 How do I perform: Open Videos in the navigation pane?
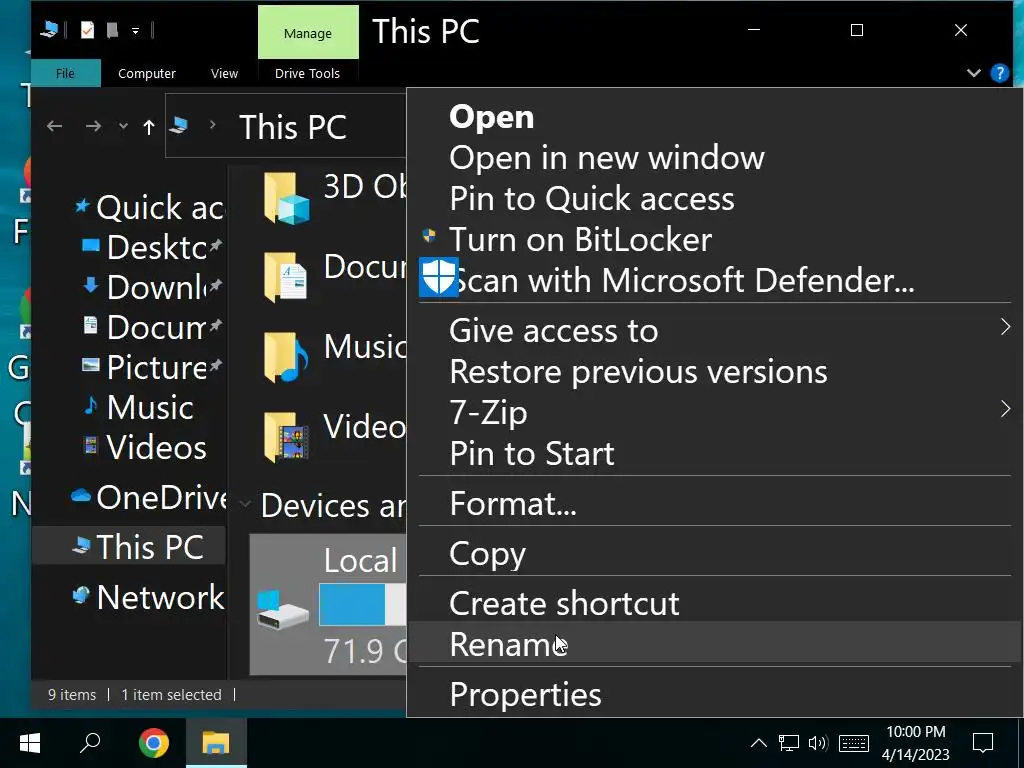tap(146, 447)
